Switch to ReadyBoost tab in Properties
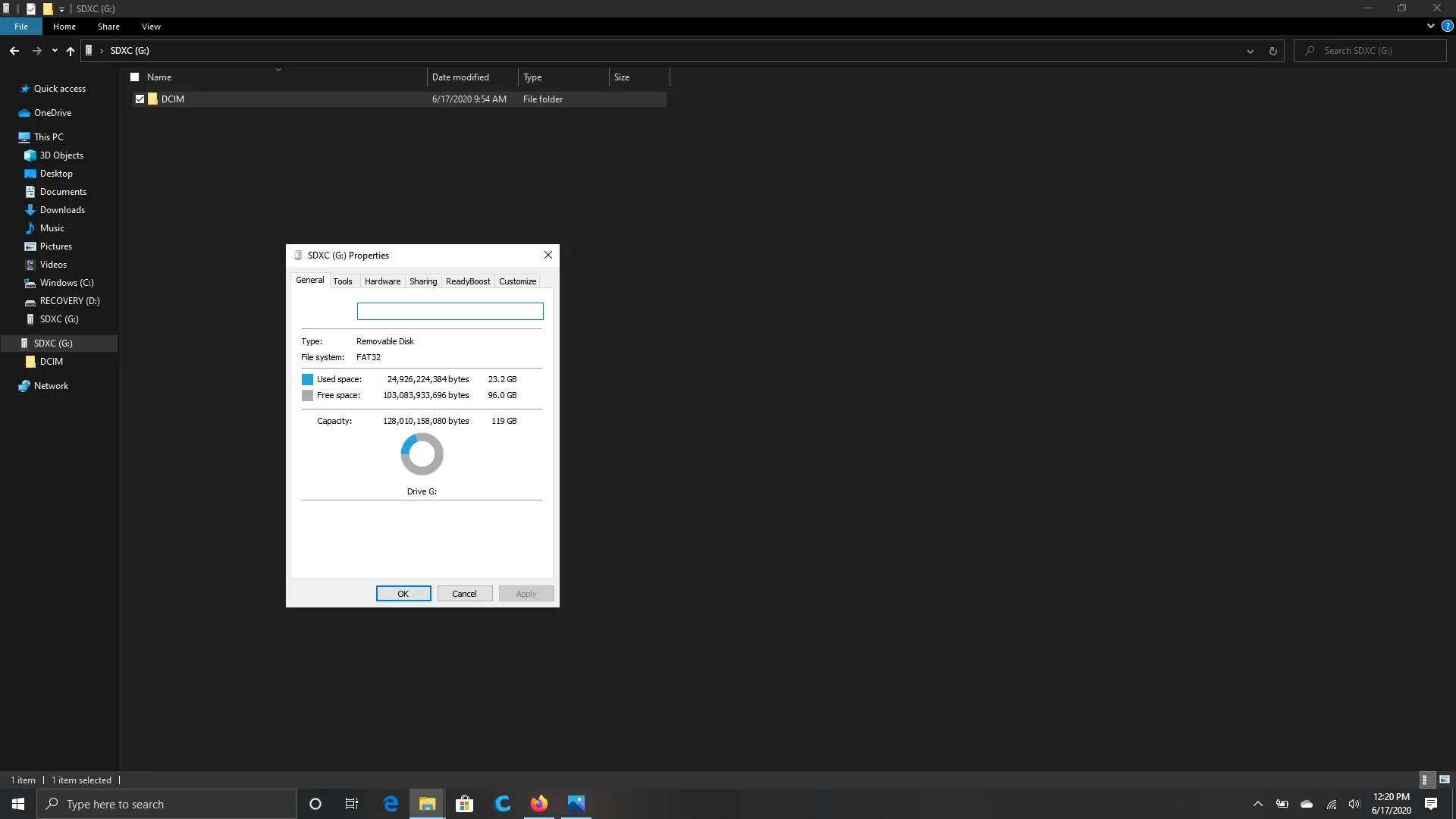 coord(468,281)
